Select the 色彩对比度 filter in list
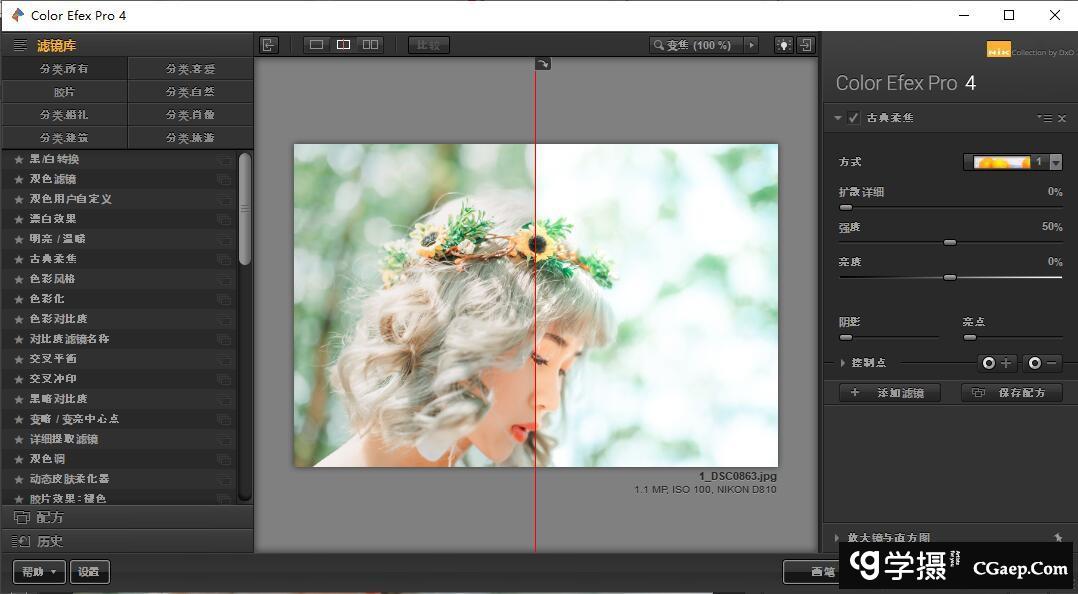Image resolution: width=1078 pixels, height=594 pixels. 58,319
